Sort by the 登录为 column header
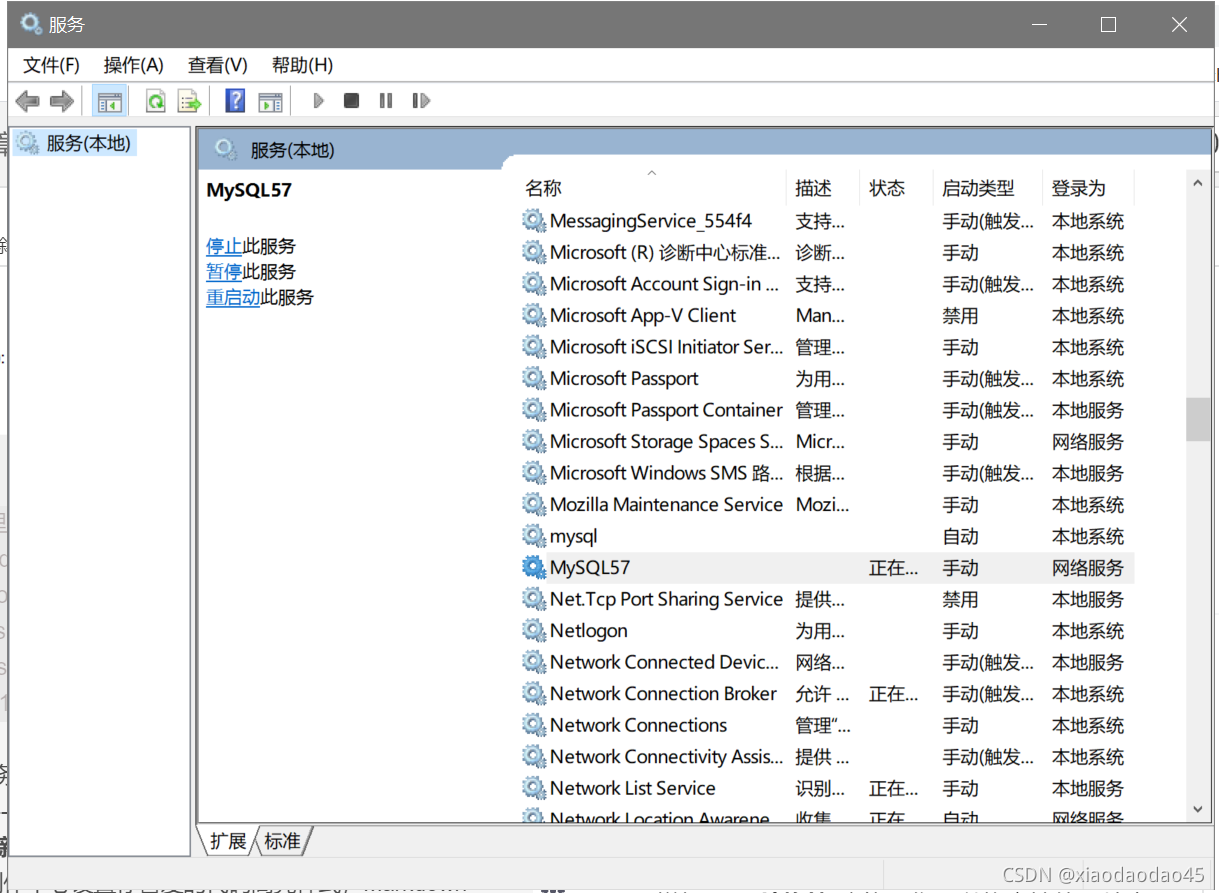This screenshot has width=1219, height=893. point(1089,188)
